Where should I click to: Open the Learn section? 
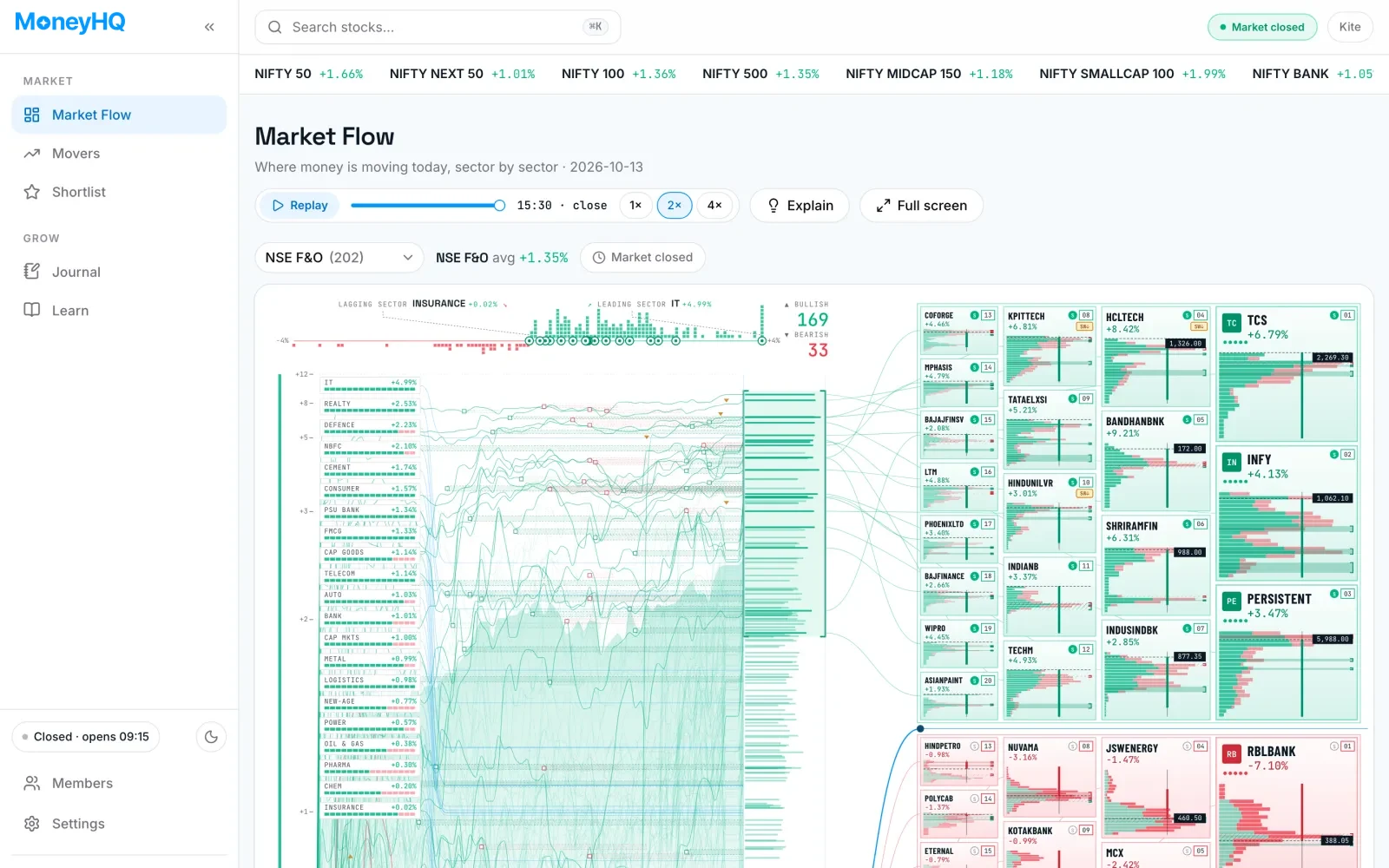pyautogui.click(x=119, y=311)
